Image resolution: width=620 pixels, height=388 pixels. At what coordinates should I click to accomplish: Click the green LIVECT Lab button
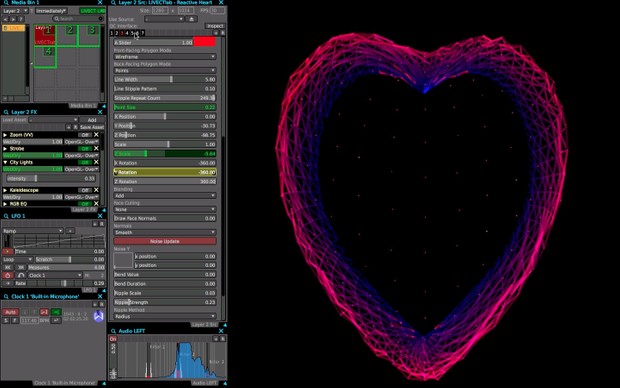pos(93,11)
